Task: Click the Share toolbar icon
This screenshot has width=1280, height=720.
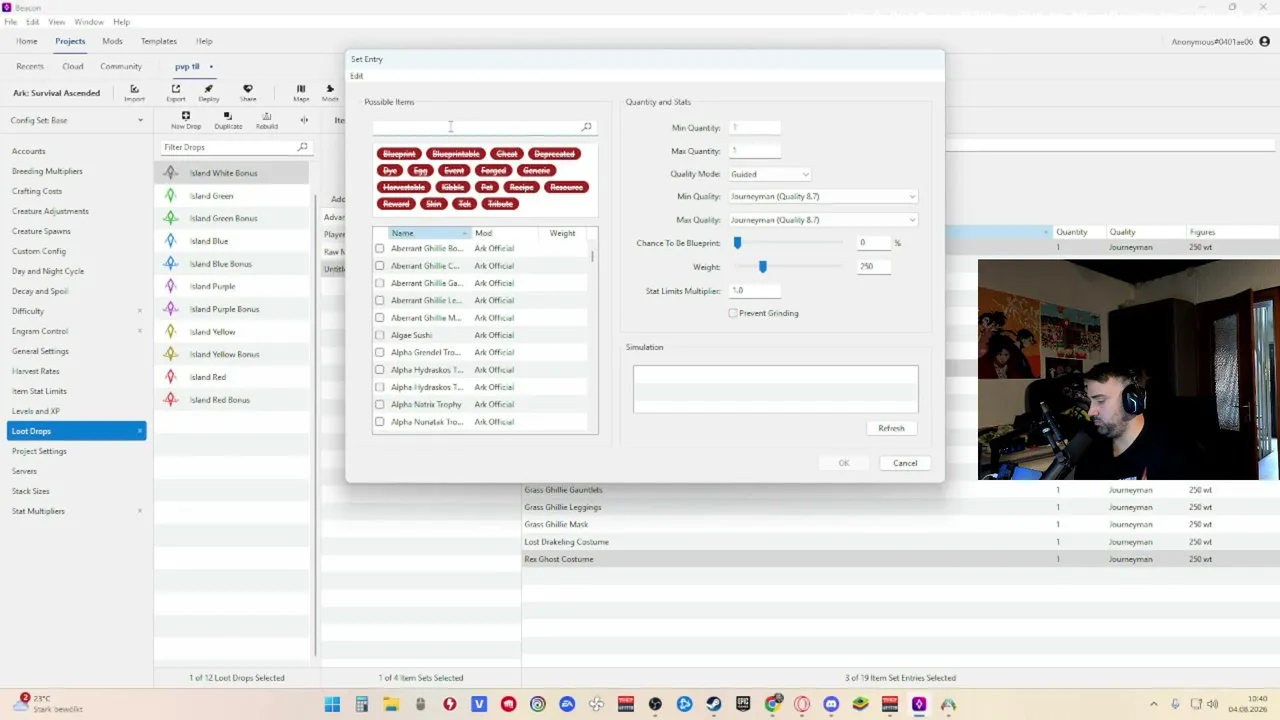Action: 248,89
